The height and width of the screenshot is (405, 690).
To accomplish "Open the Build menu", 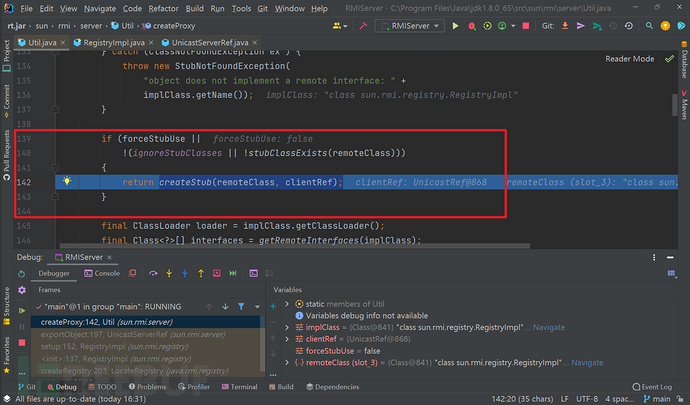I will 195,8.
